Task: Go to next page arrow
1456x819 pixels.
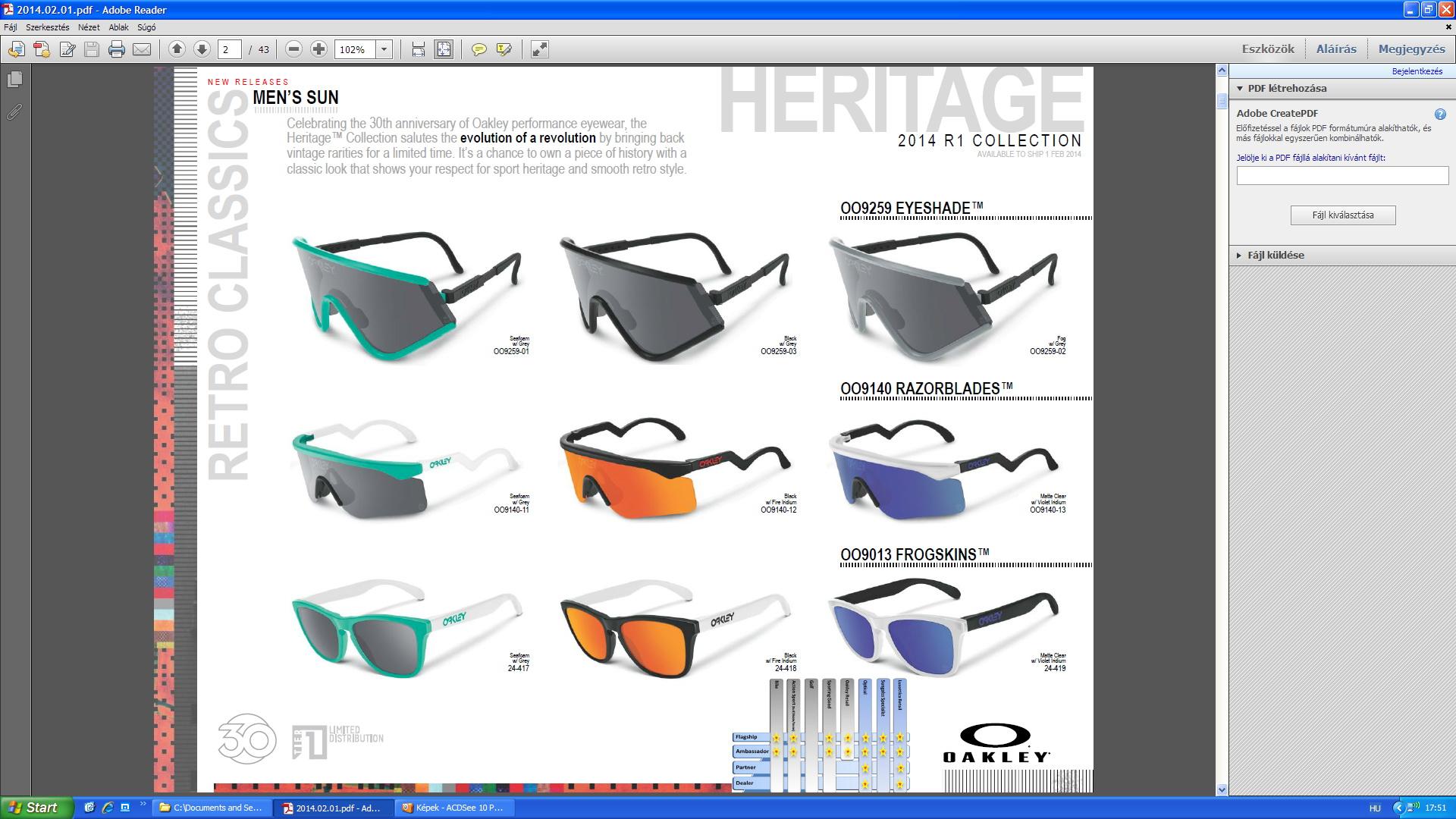Action: pos(202,49)
